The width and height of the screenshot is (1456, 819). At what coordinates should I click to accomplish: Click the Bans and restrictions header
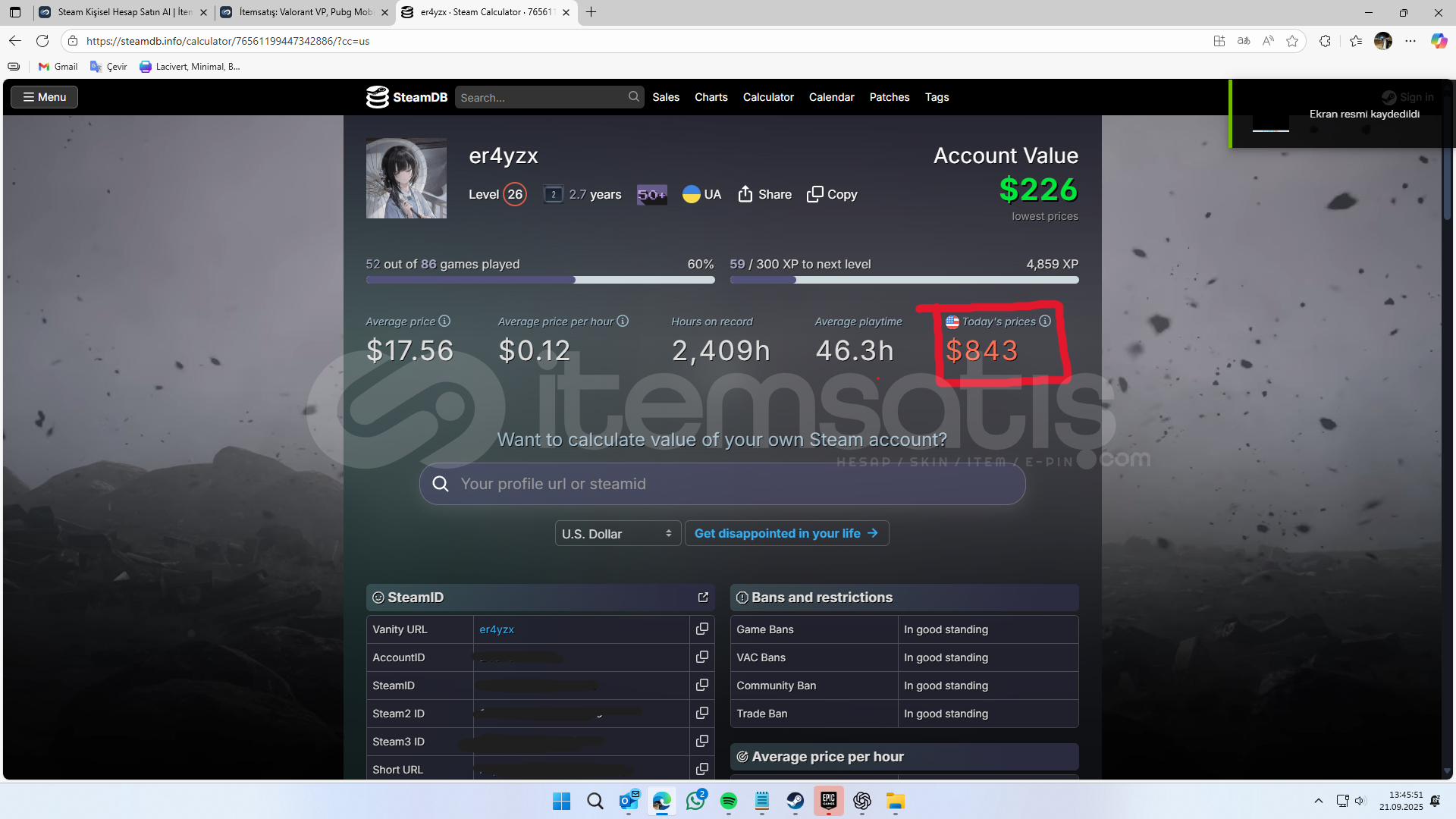[x=904, y=598]
